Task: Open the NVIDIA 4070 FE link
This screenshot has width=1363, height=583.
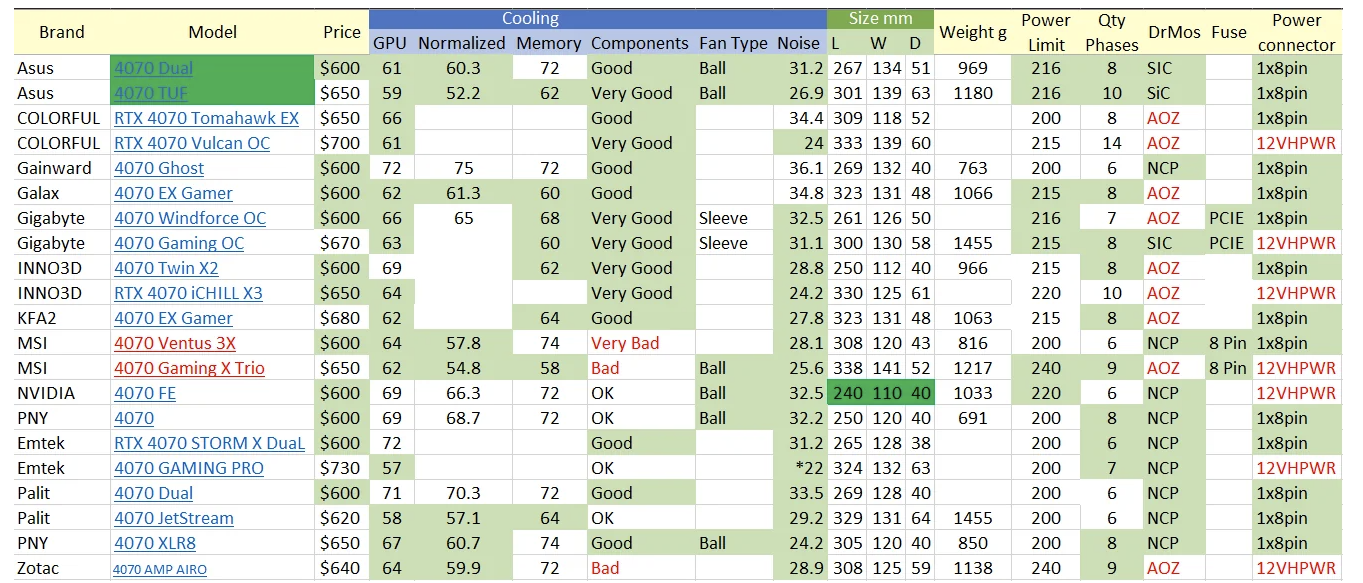Action: pyautogui.click(x=145, y=393)
